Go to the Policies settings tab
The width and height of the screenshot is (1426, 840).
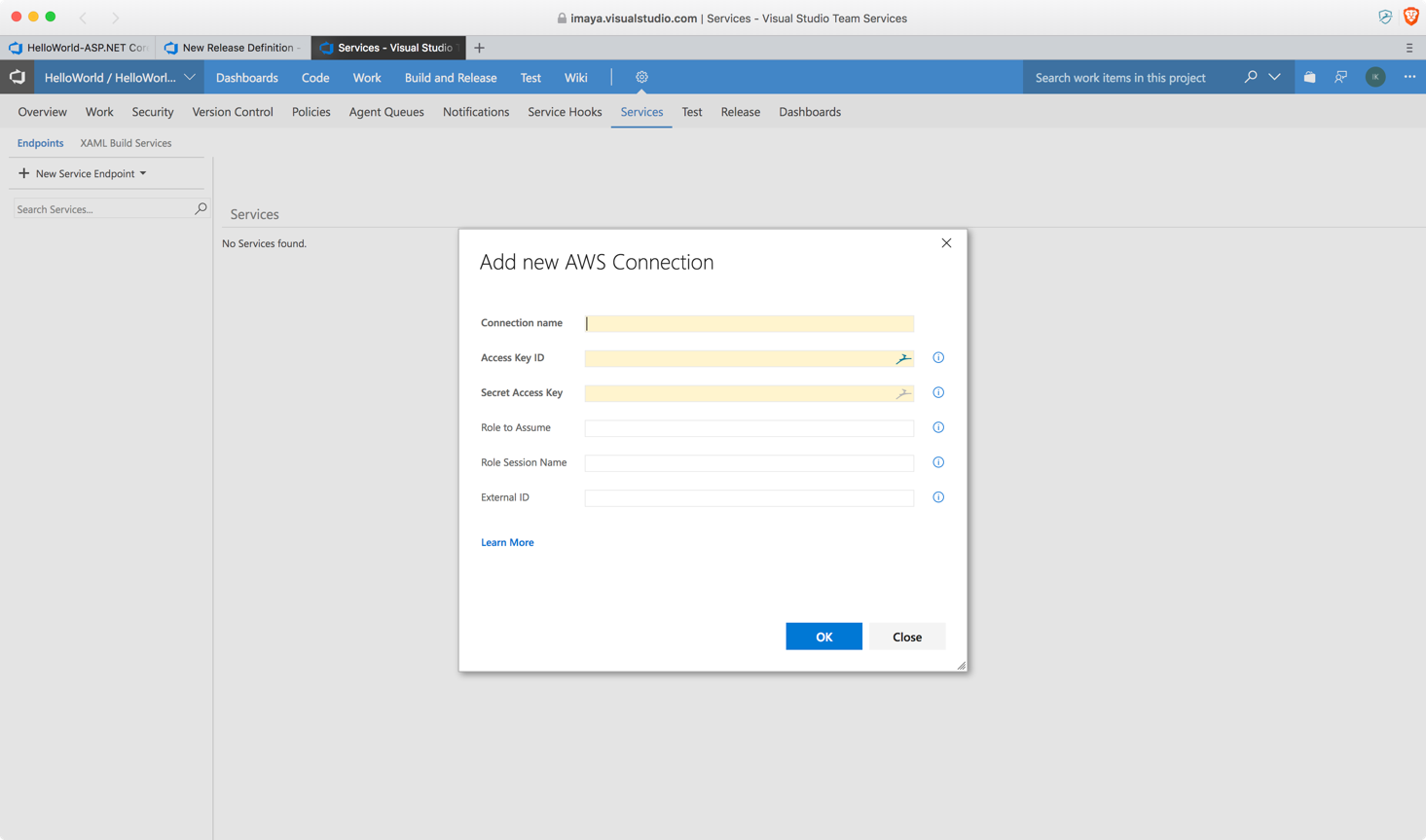point(311,112)
